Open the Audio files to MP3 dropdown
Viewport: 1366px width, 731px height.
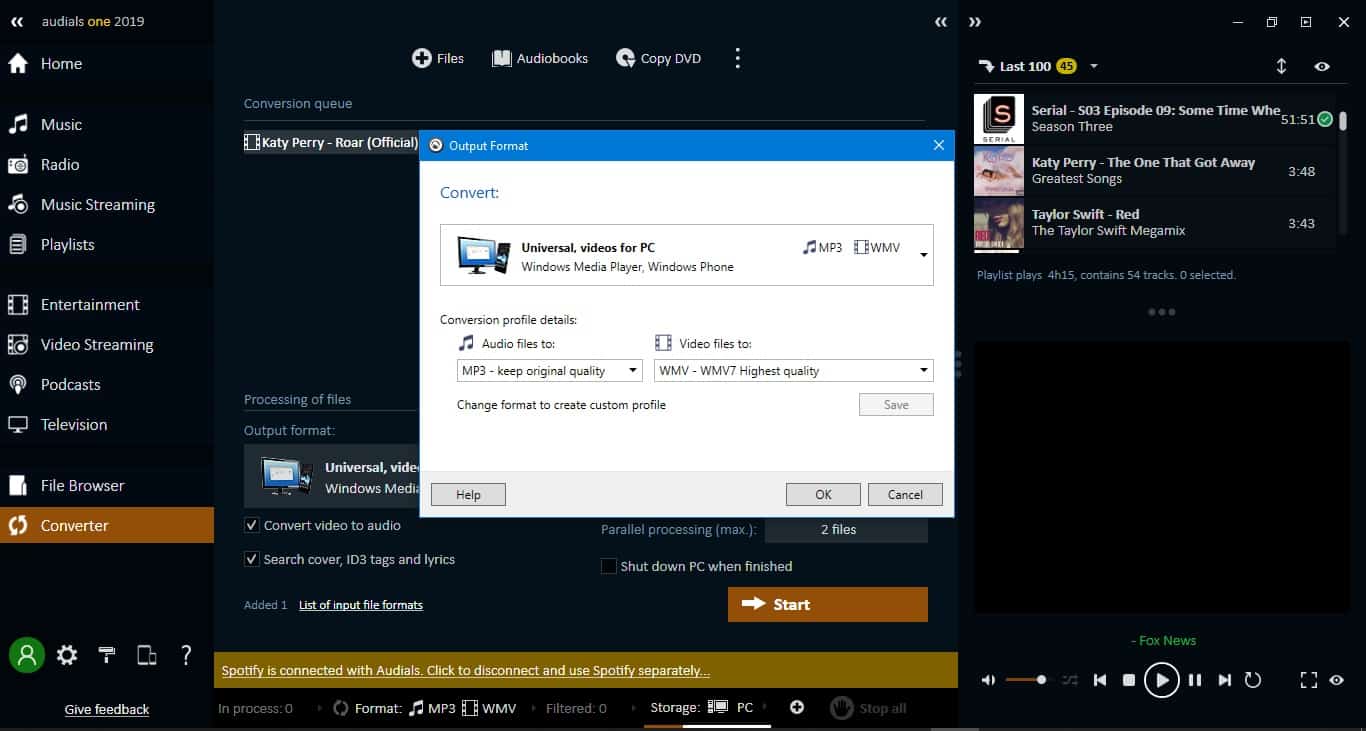[549, 371]
